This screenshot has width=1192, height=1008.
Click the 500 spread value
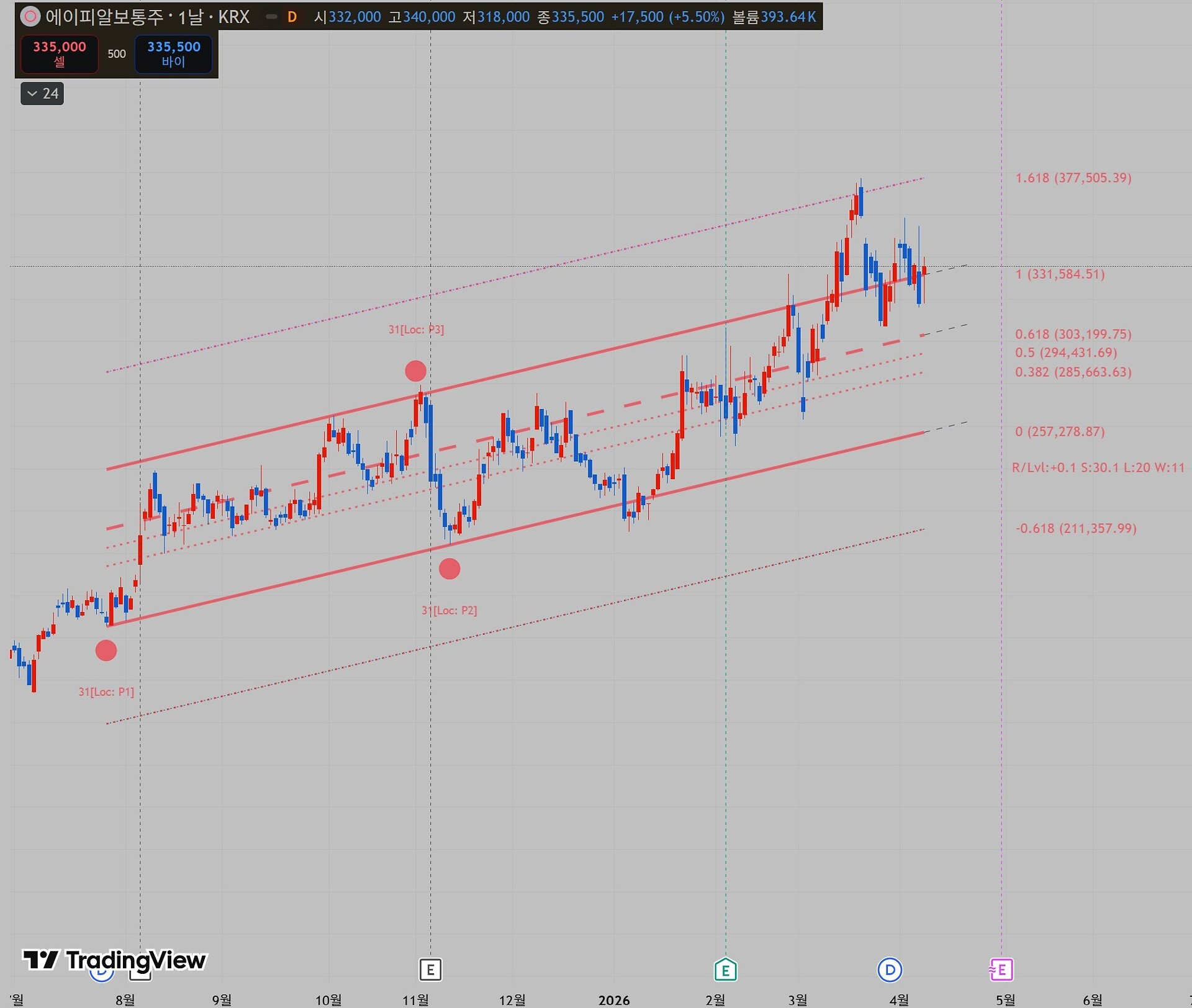click(117, 54)
